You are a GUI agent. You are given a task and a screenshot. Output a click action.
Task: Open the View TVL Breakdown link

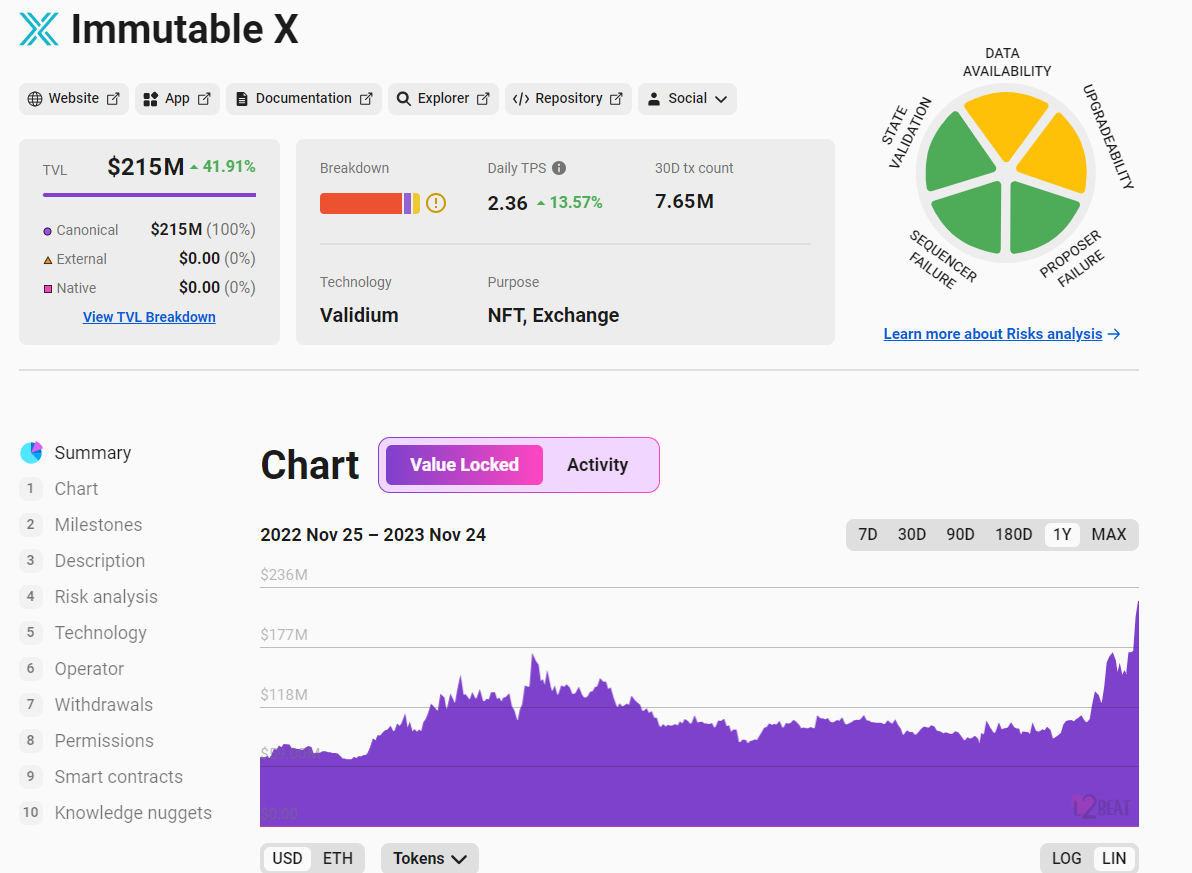[148, 317]
